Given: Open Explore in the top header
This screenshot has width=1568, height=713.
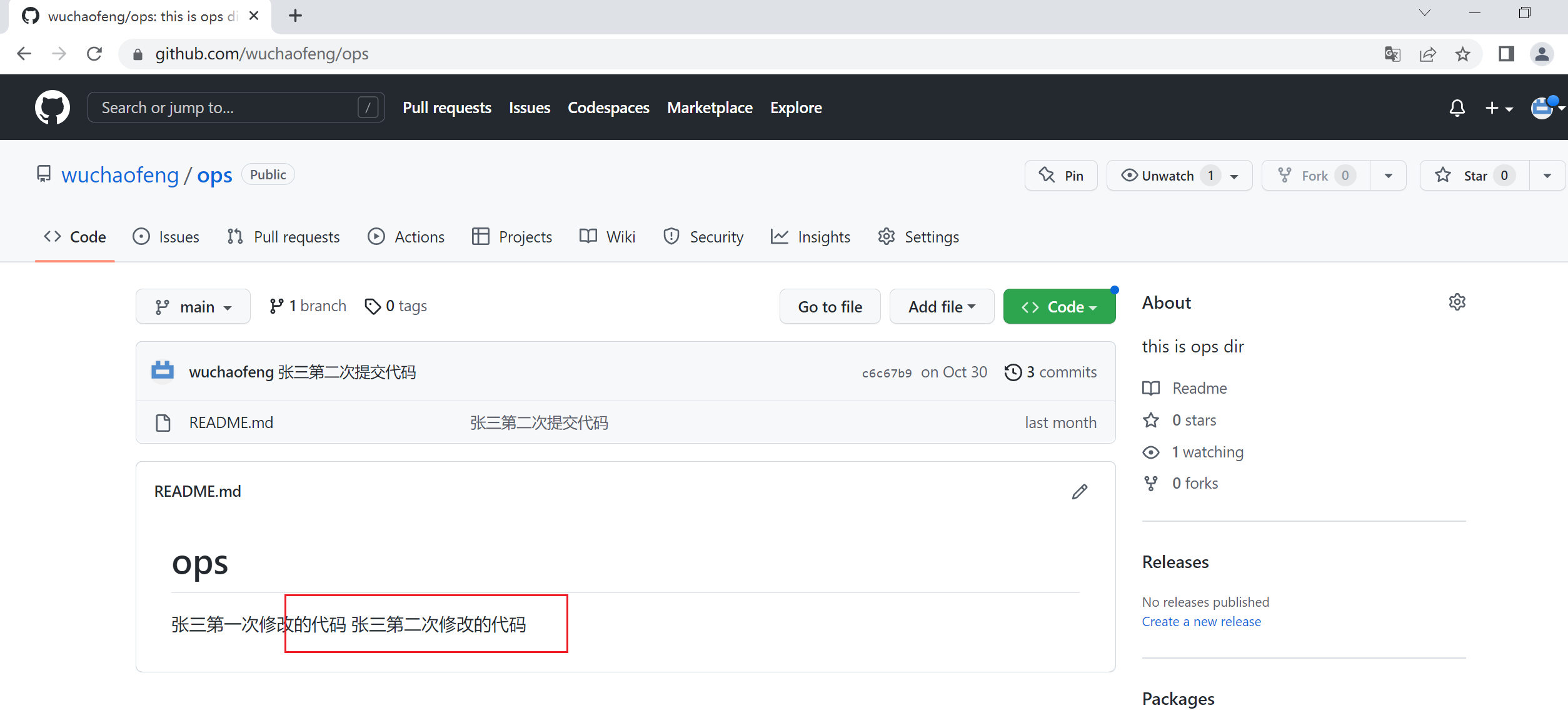Looking at the screenshot, I should click(796, 107).
